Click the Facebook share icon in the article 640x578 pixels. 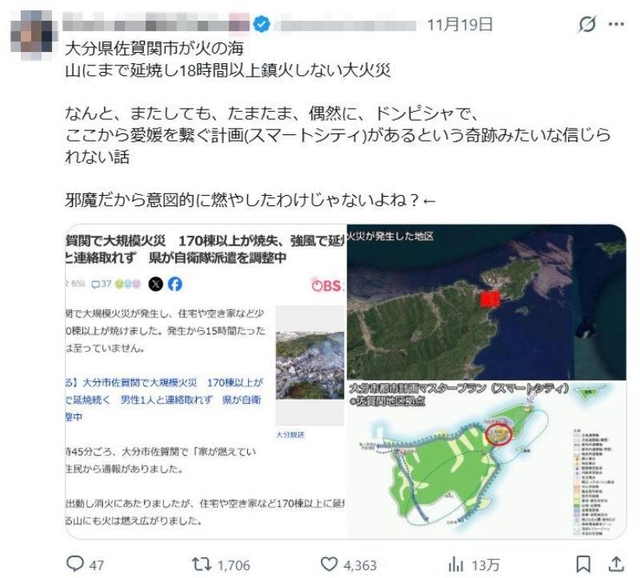click(175, 284)
